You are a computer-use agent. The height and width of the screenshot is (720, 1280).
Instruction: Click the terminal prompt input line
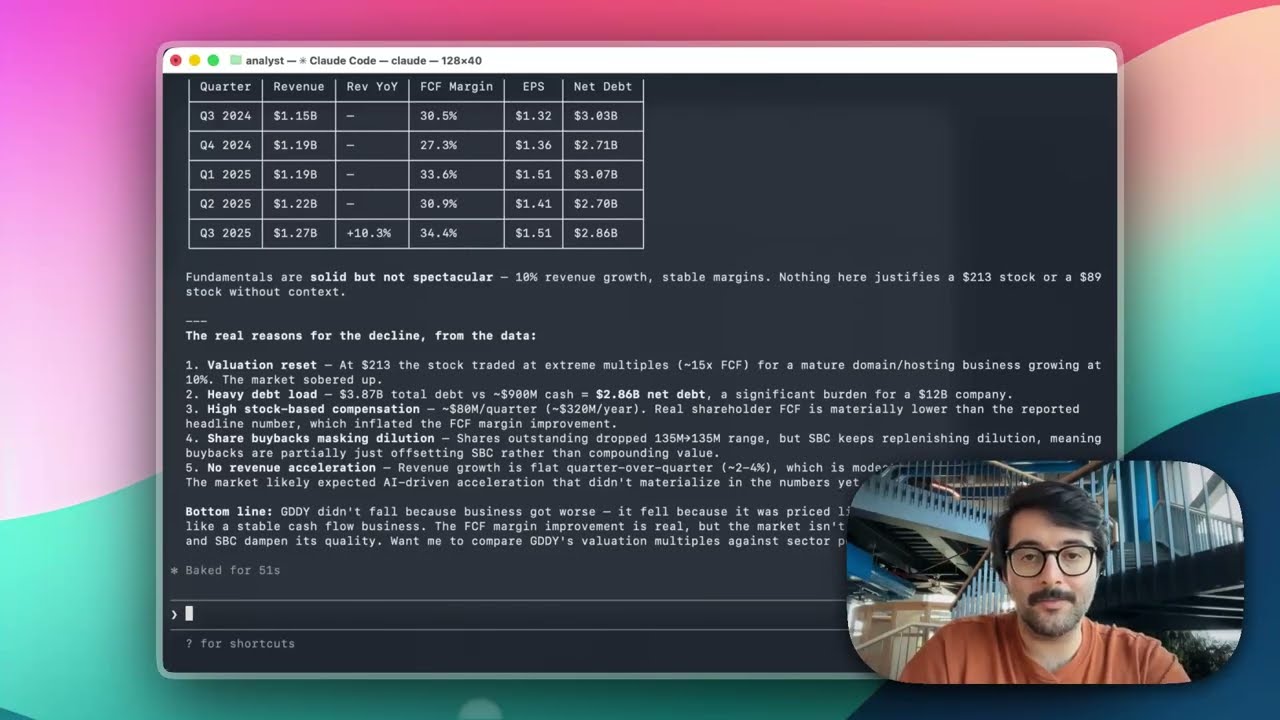(x=508, y=614)
